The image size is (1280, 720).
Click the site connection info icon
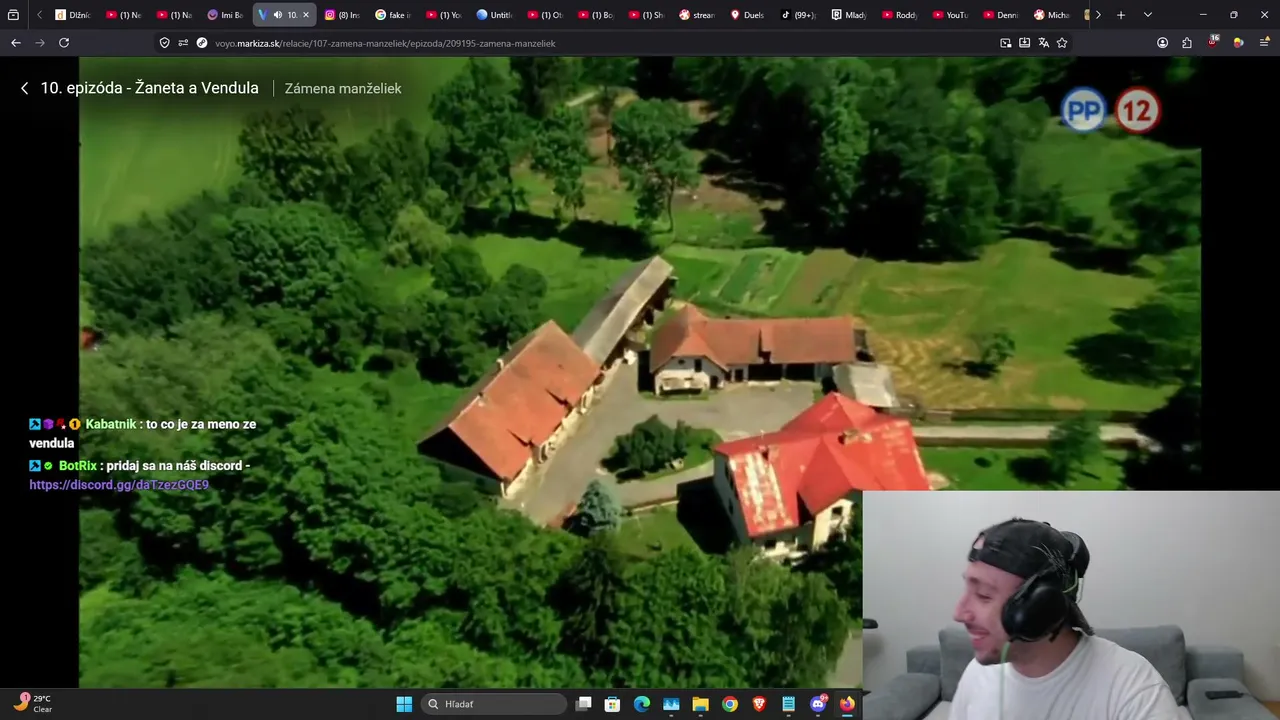(202, 43)
